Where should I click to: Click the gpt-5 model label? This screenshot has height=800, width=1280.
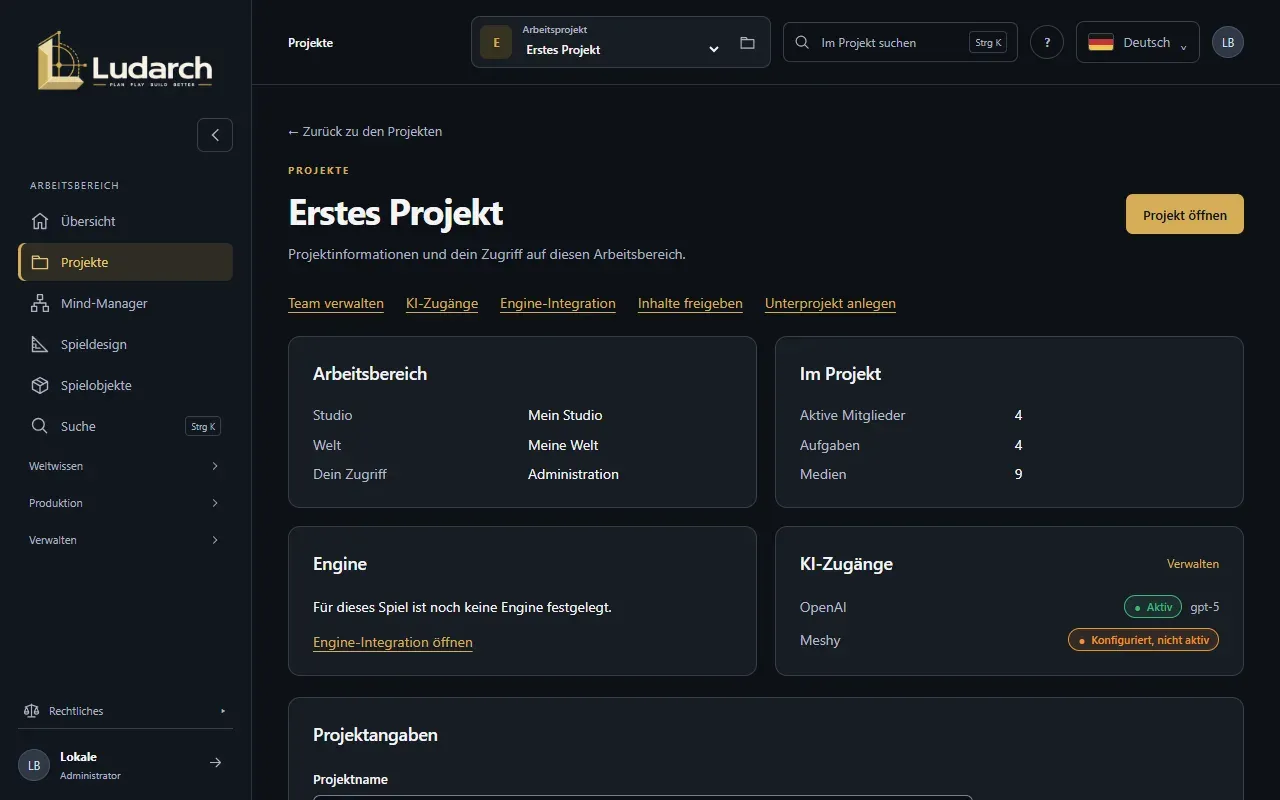1204,607
